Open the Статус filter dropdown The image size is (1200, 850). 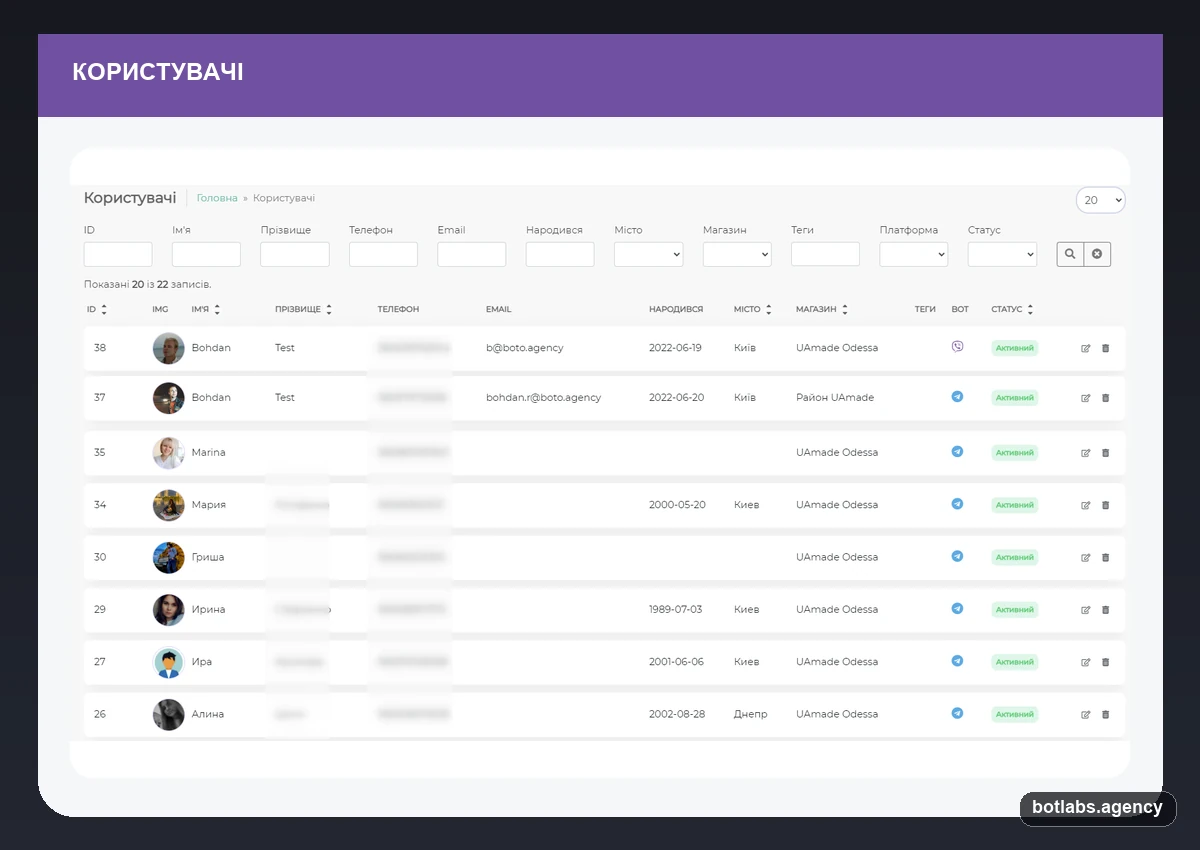tap(1002, 254)
